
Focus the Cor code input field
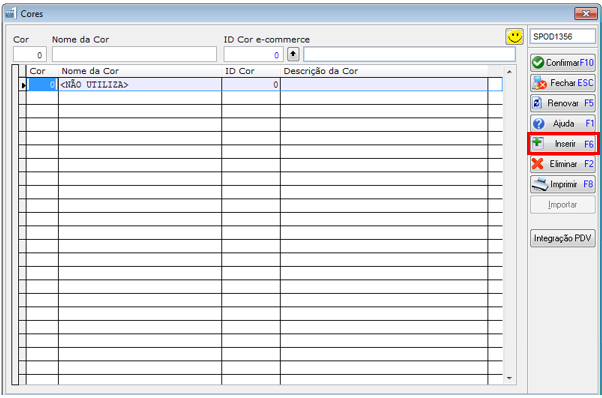pyautogui.click(x=30, y=54)
